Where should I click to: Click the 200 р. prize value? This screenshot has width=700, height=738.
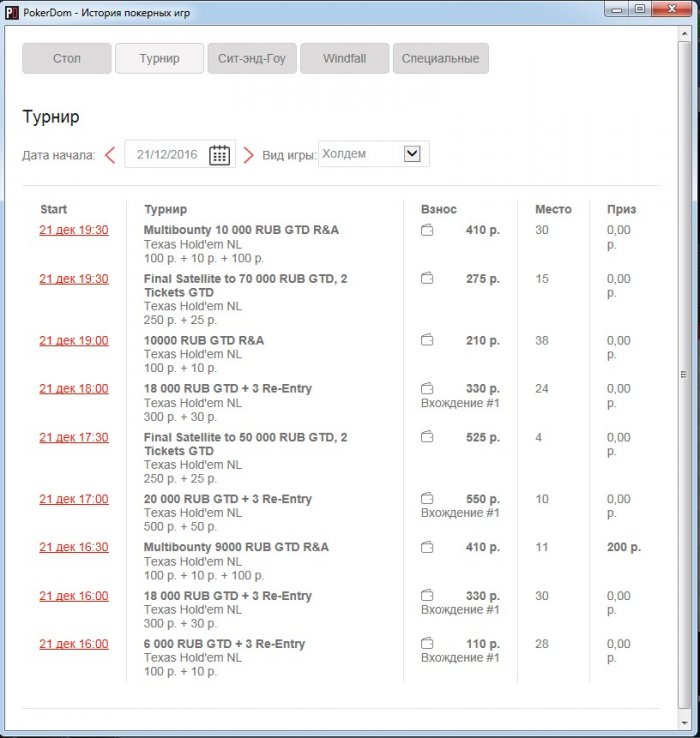click(x=624, y=547)
